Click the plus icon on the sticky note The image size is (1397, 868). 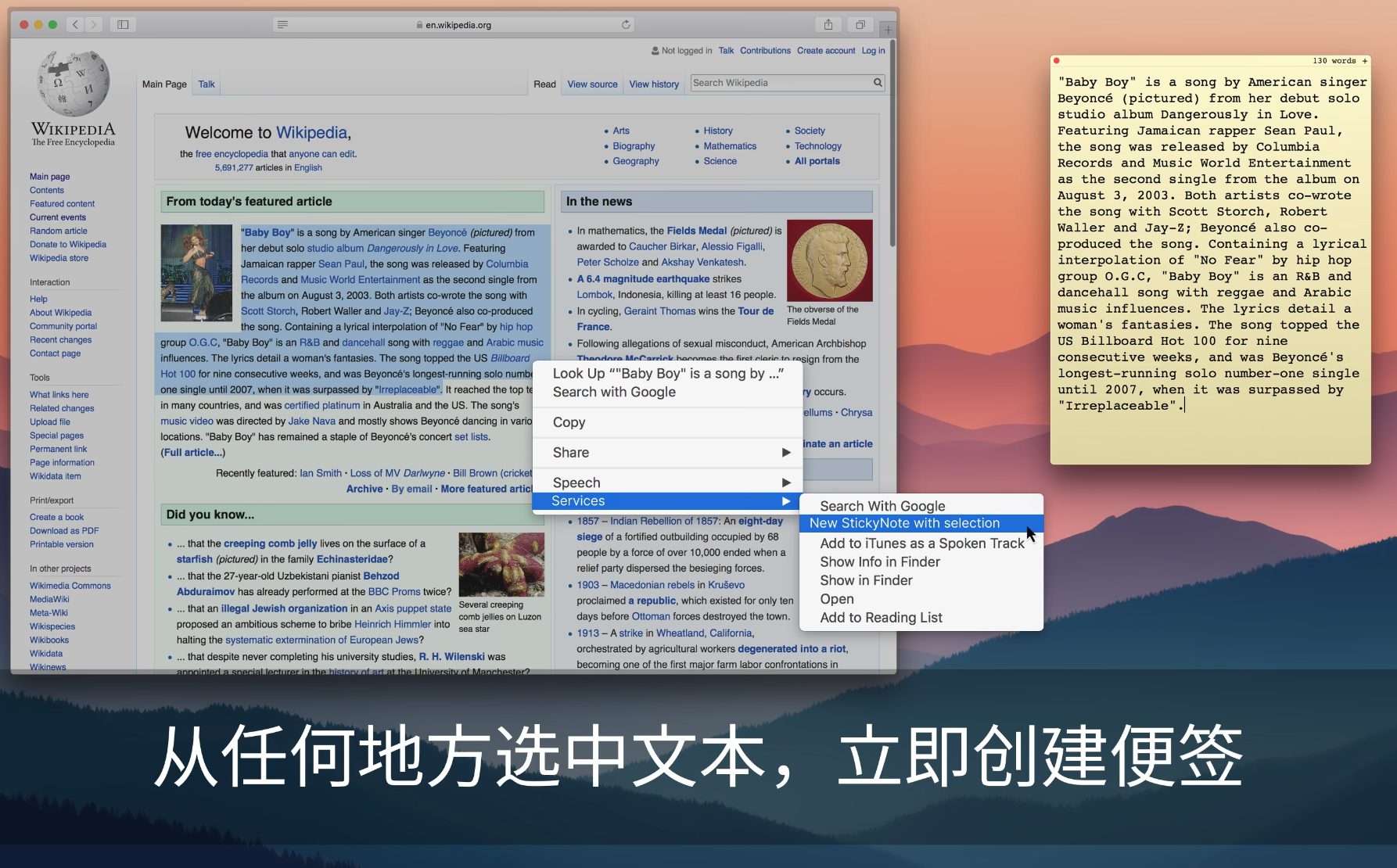click(1365, 61)
